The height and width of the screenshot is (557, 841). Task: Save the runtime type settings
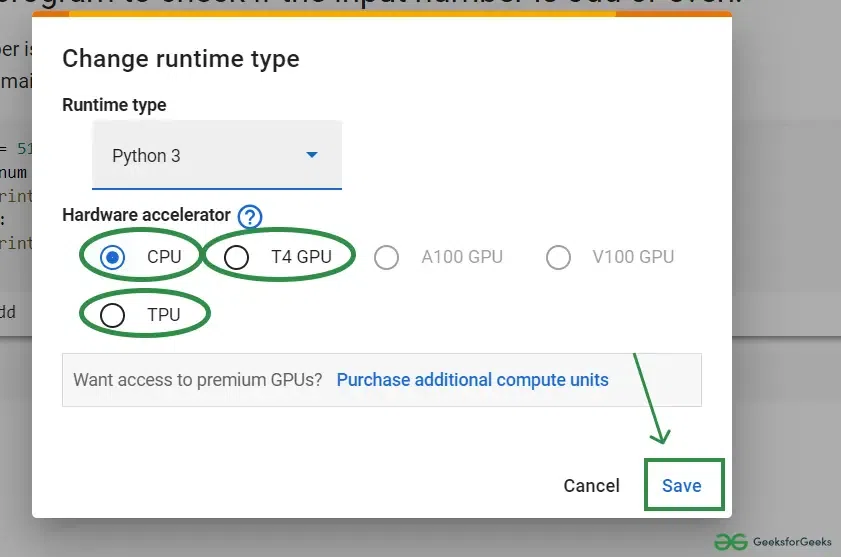pos(682,485)
